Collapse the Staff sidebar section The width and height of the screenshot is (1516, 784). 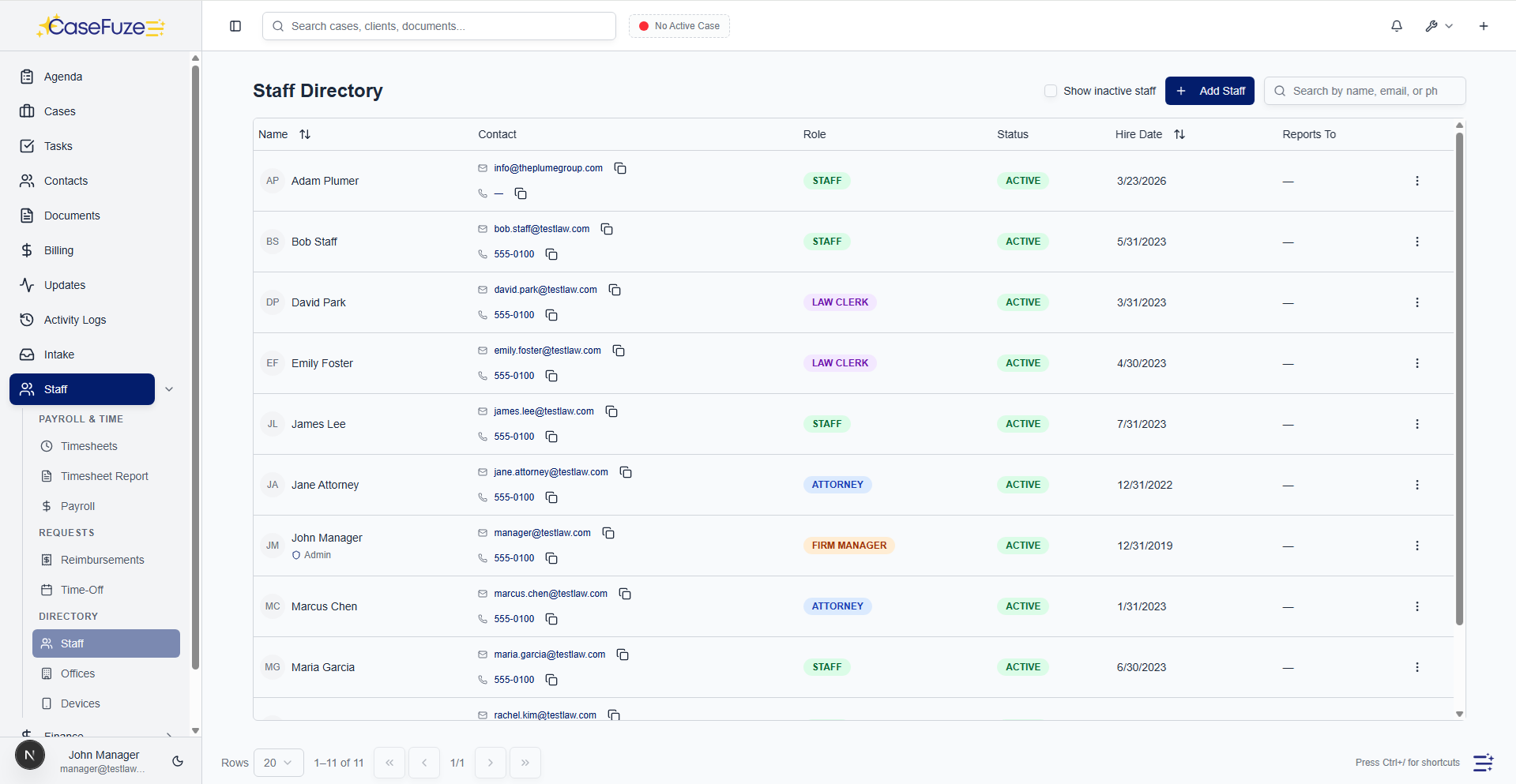(x=169, y=389)
